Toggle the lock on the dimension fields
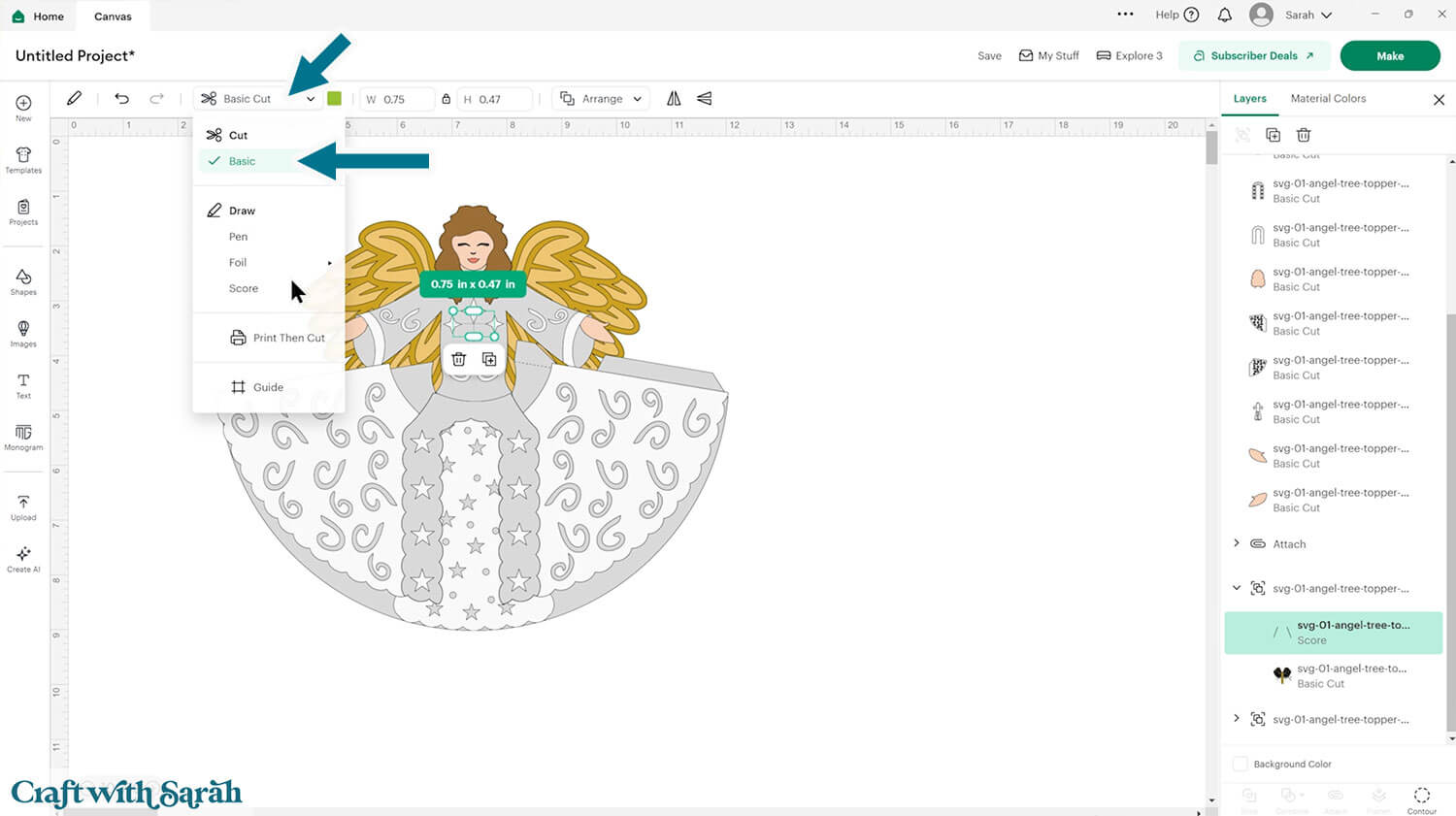Viewport: 1456px width, 816px height. click(447, 98)
